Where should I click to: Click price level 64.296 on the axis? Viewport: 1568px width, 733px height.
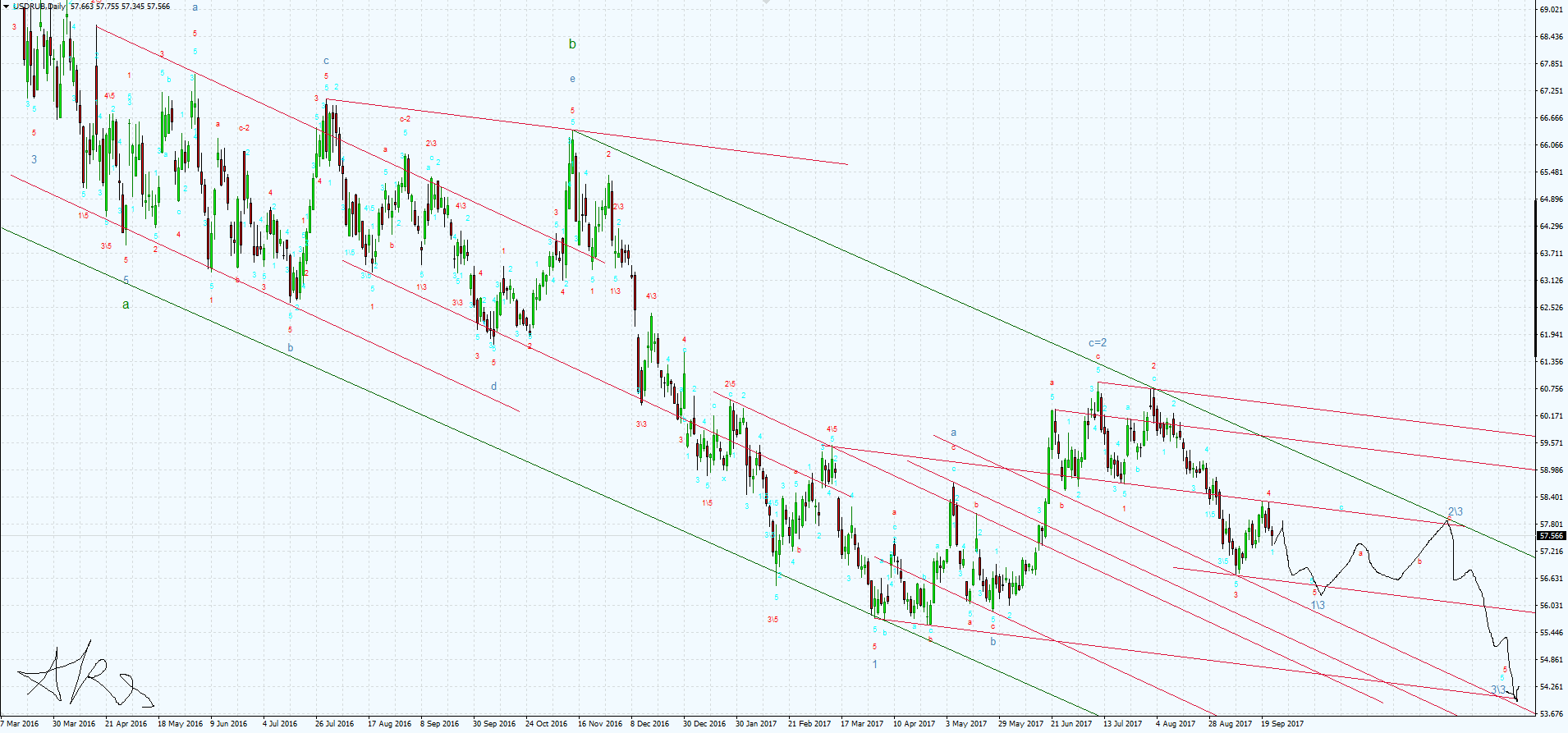[1551, 227]
